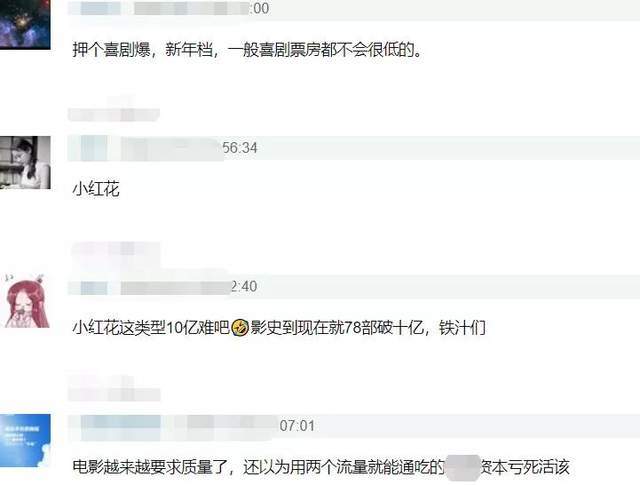Click the blurred censored word in last comment
Image resolution: width=640 pixels, height=485 pixels.
[462, 467]
